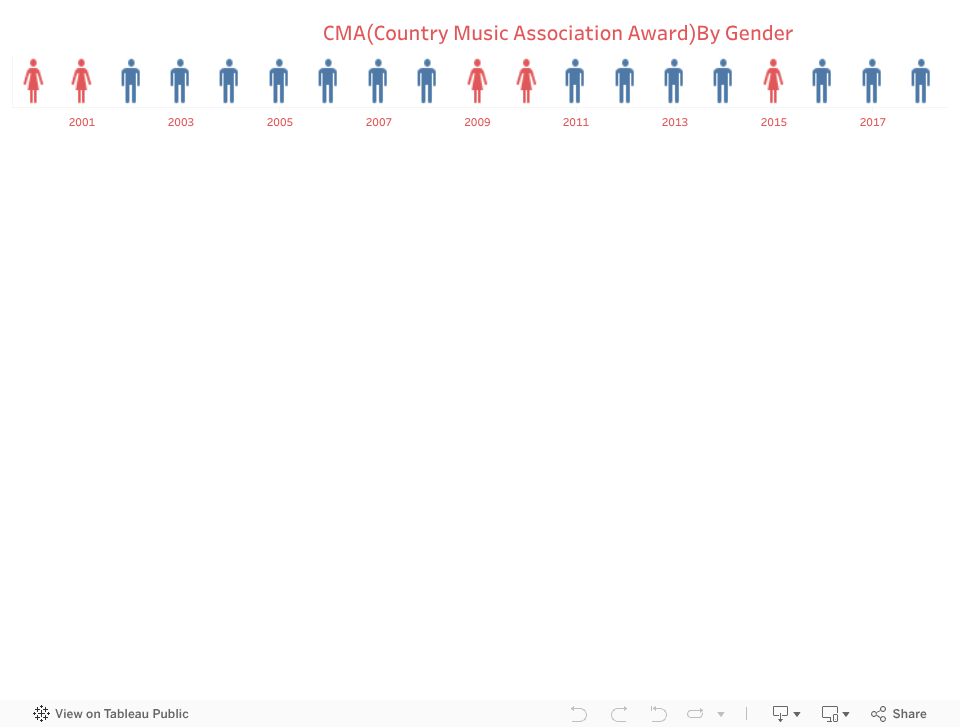
Task: Select the male figure above 2017
Action: tap(872, 81)
